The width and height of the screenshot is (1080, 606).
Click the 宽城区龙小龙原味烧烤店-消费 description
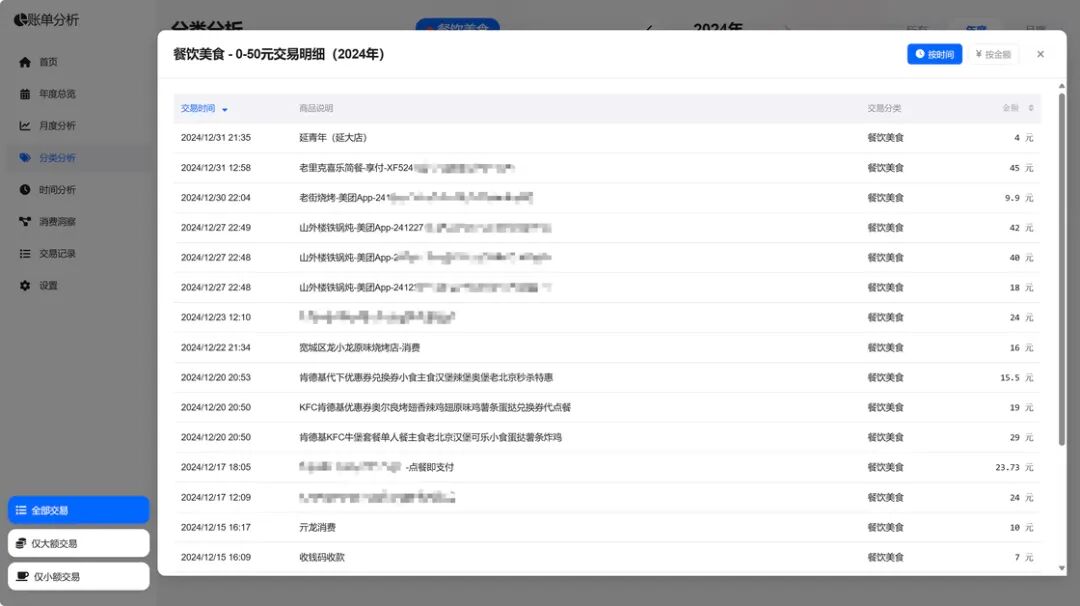[360, 348]
